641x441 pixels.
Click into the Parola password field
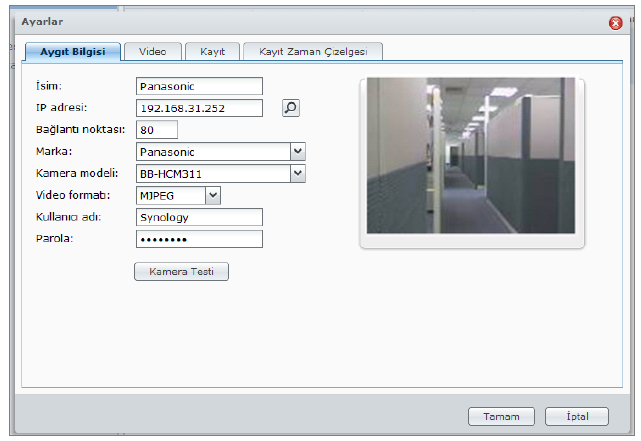pyautogui.click(x=198, y=239)
